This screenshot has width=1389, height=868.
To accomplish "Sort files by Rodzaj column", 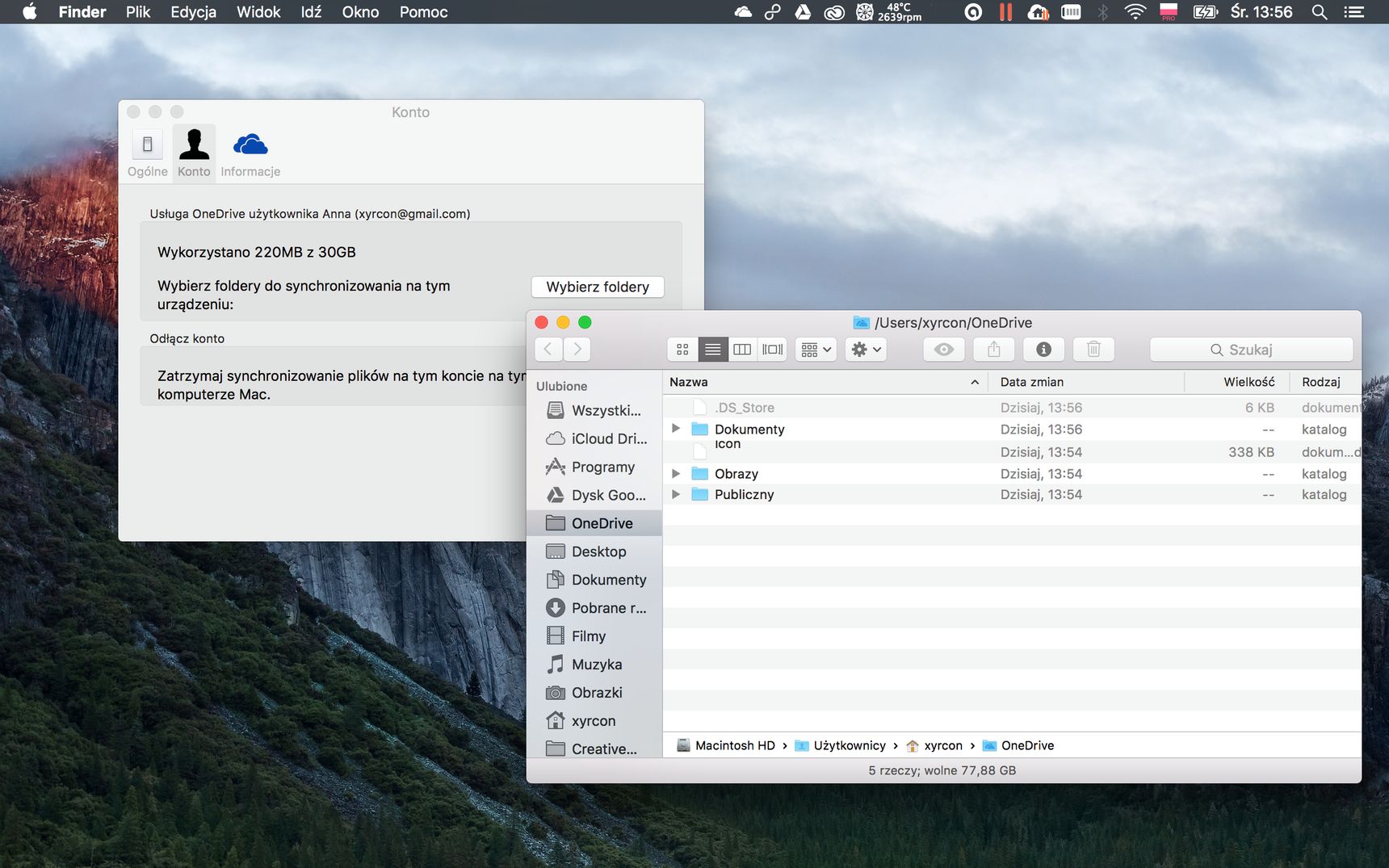I will pos(1326,382).
